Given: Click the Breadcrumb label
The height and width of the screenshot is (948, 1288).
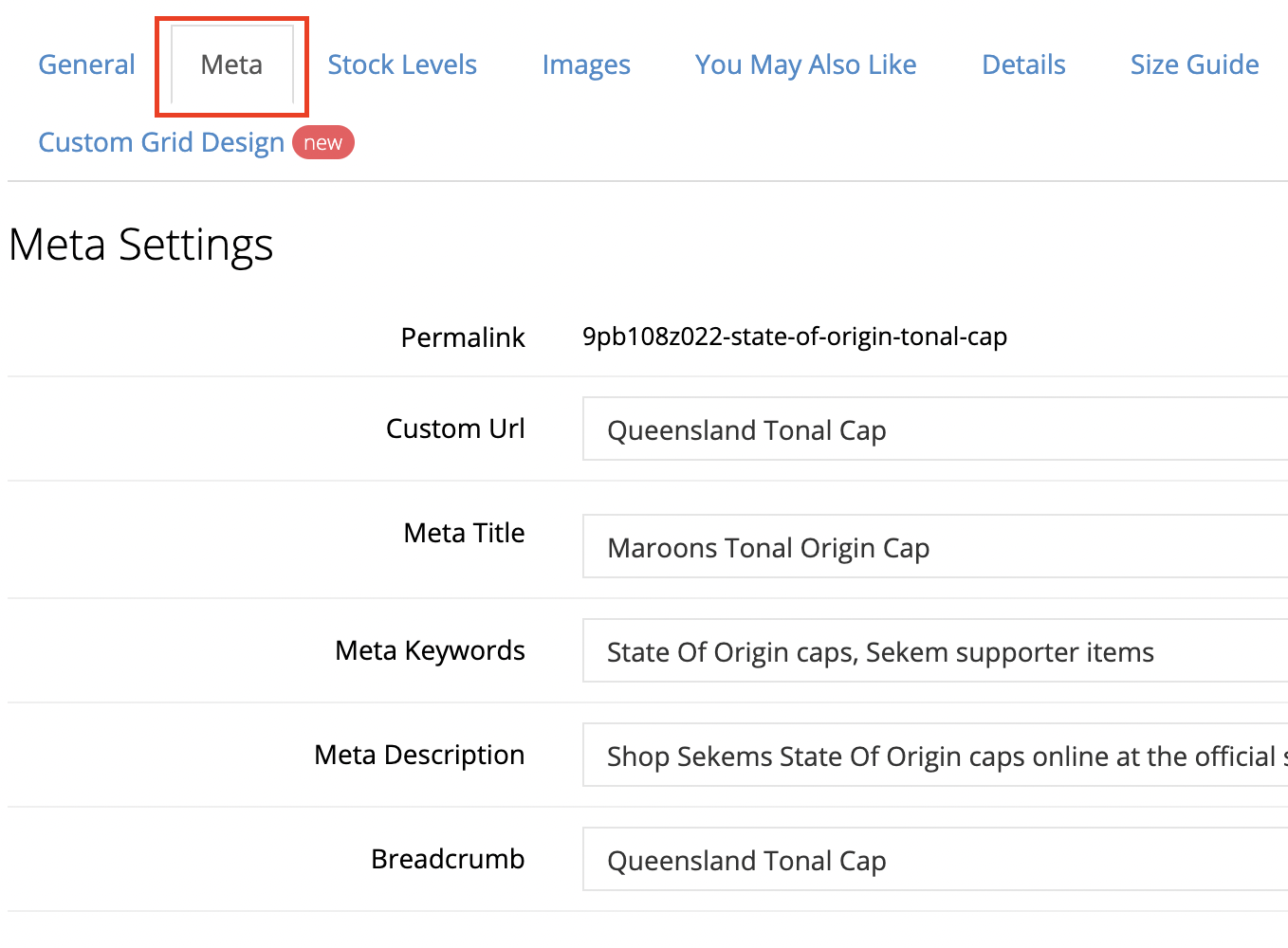Looking at the screenshot, I should (x=448, y=859).
